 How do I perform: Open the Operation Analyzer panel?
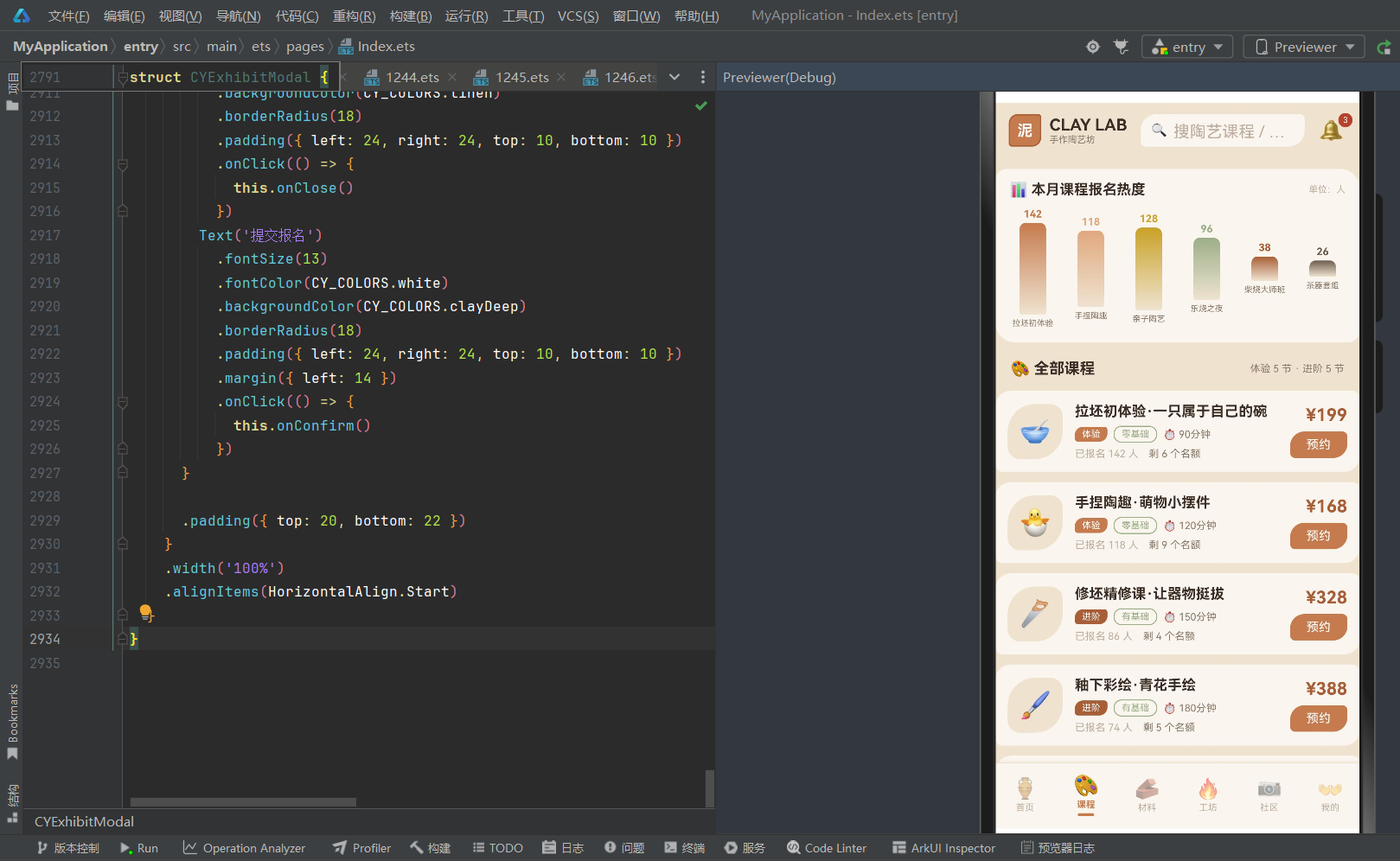(x=244, y=848)
